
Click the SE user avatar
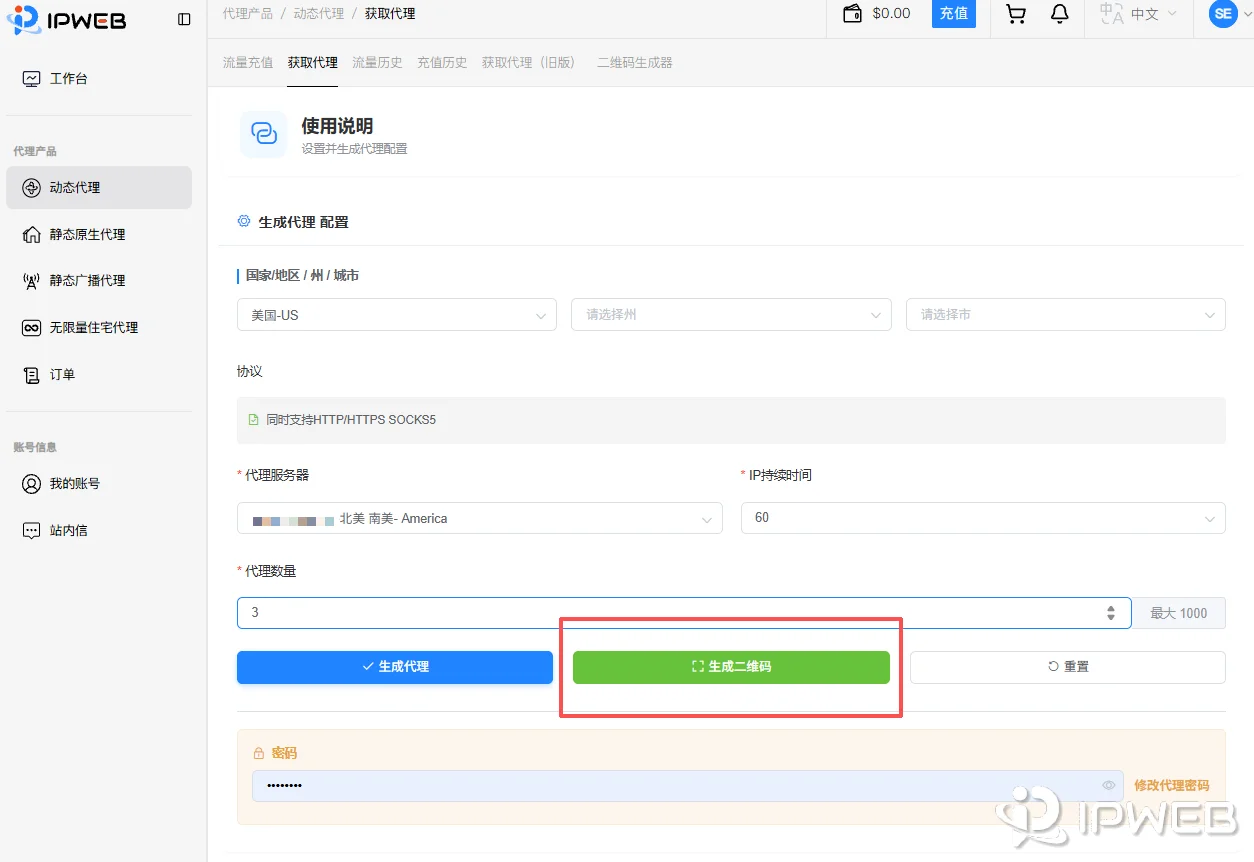1223,14
